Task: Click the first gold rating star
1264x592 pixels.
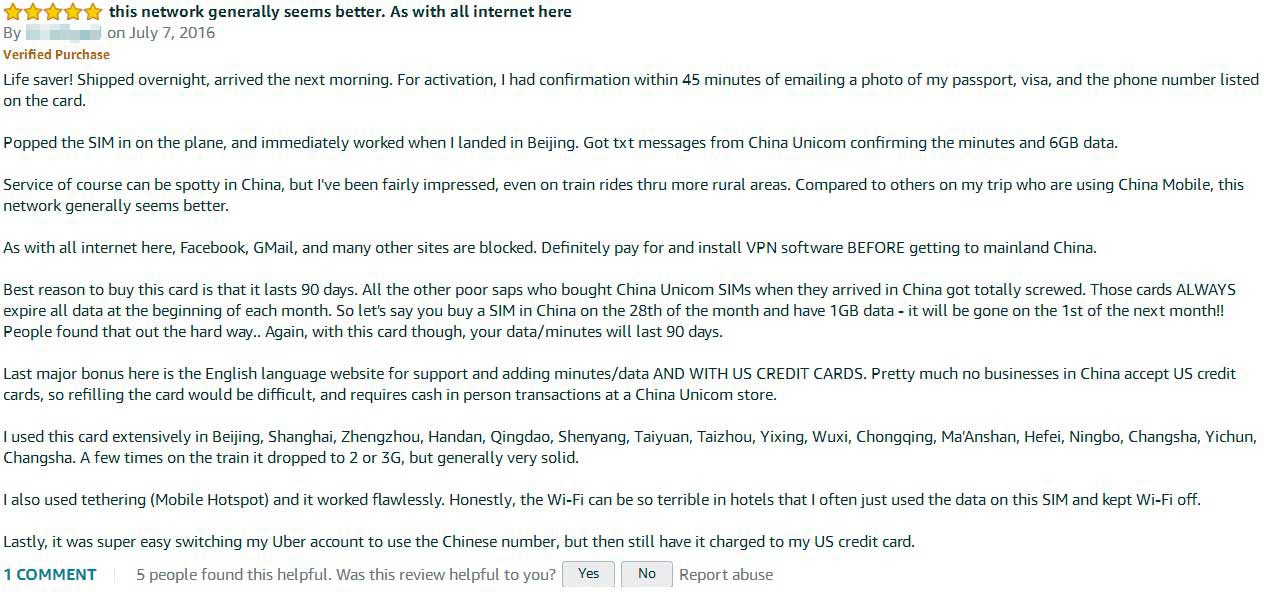Action: click(x=13, y=12)
